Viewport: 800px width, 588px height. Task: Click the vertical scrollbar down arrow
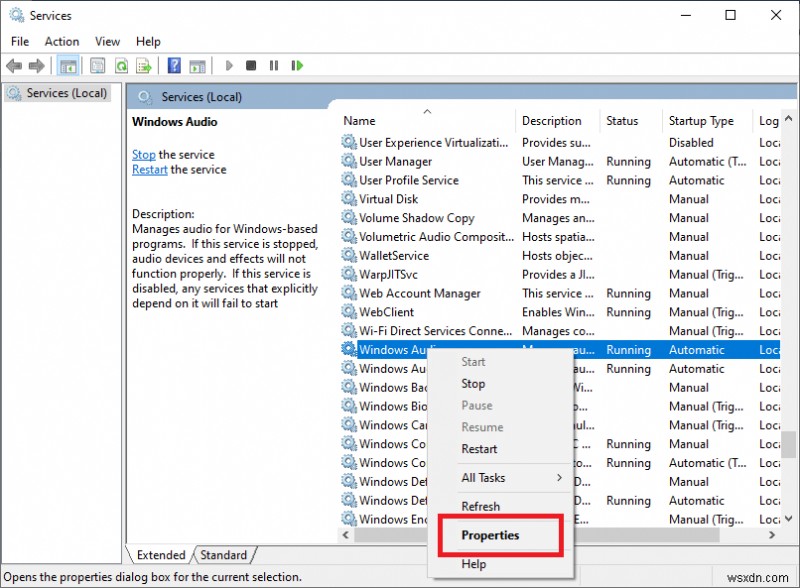coord(788,519)
